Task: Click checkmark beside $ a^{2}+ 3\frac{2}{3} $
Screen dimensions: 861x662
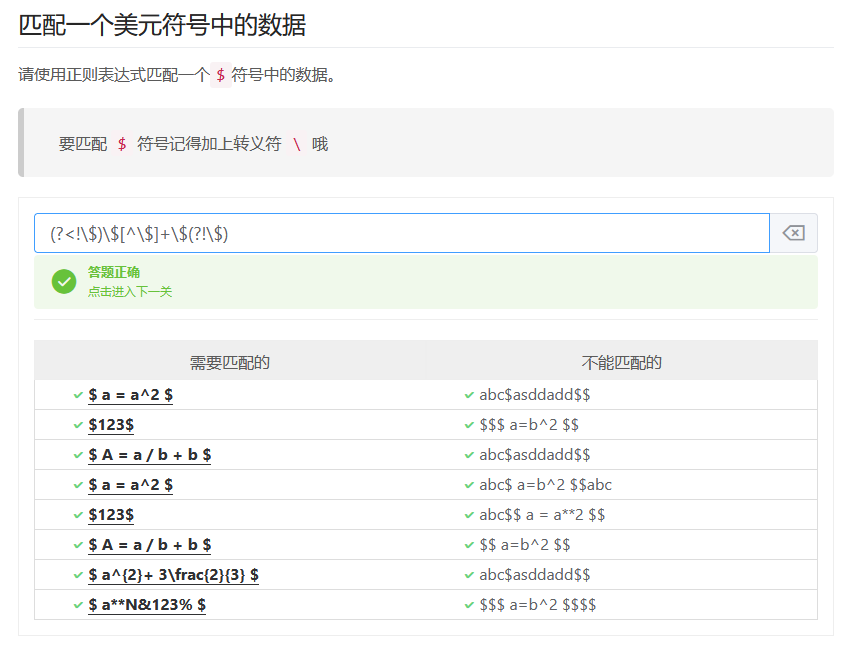Action: click(x=78, y=575)
